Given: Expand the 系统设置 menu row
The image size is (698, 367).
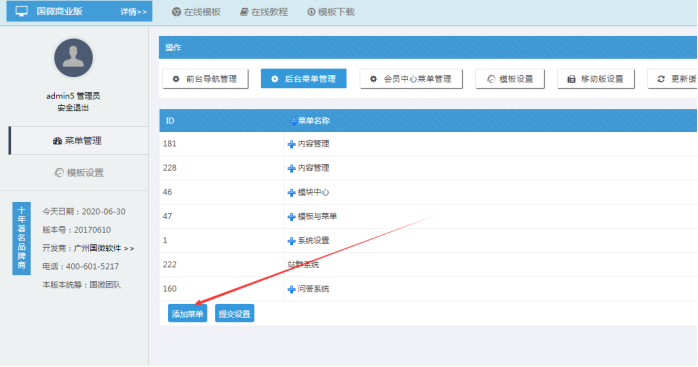Looking at the screenshot, I should (x=292, y=241).
